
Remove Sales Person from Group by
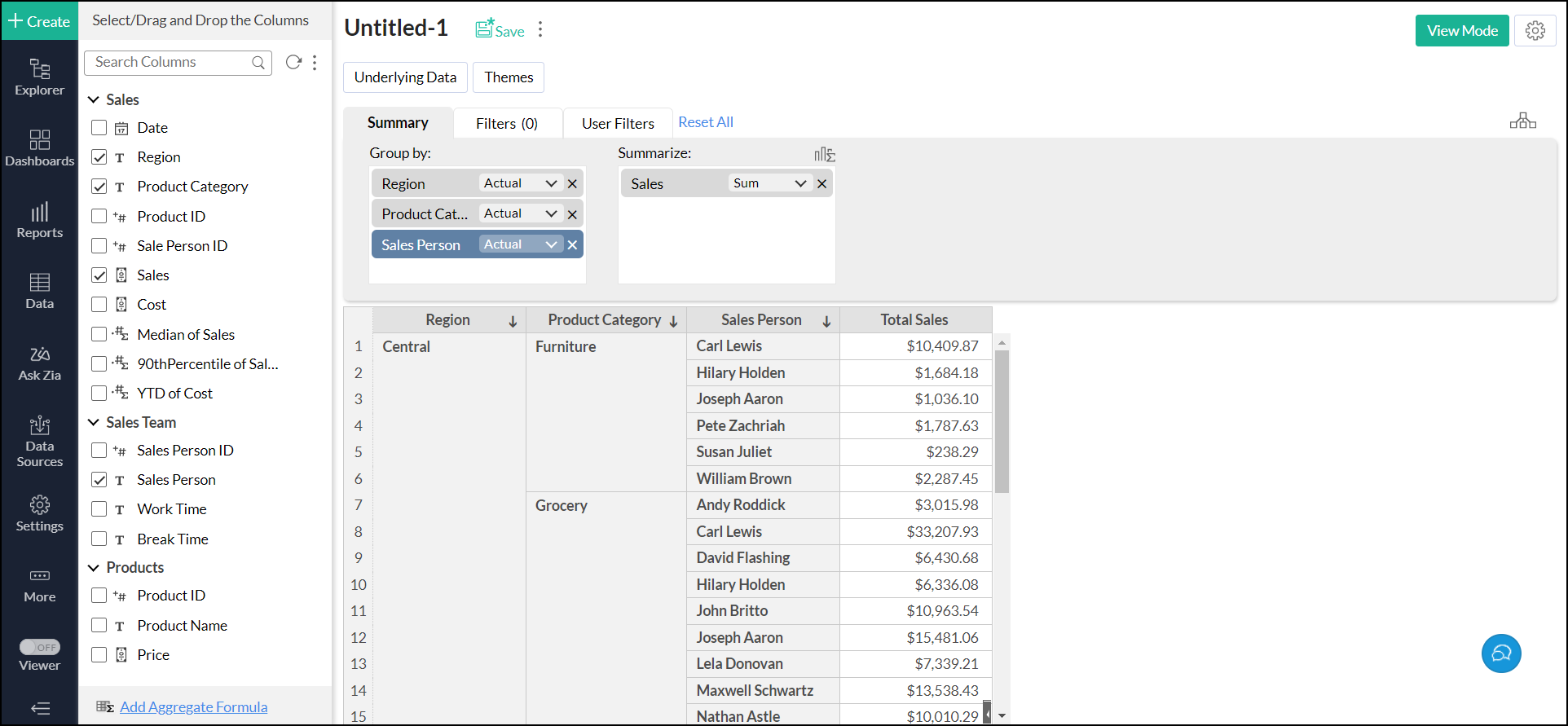(572, 245)
